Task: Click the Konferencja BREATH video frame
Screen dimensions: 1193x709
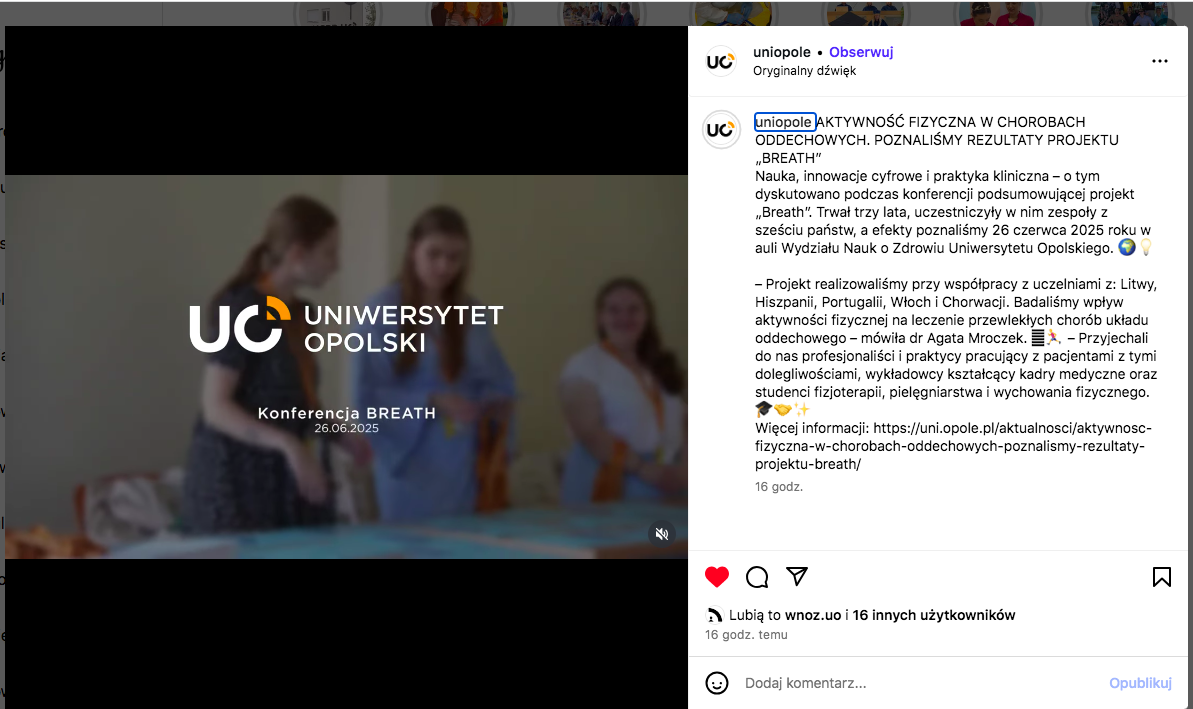Action: 346,367
